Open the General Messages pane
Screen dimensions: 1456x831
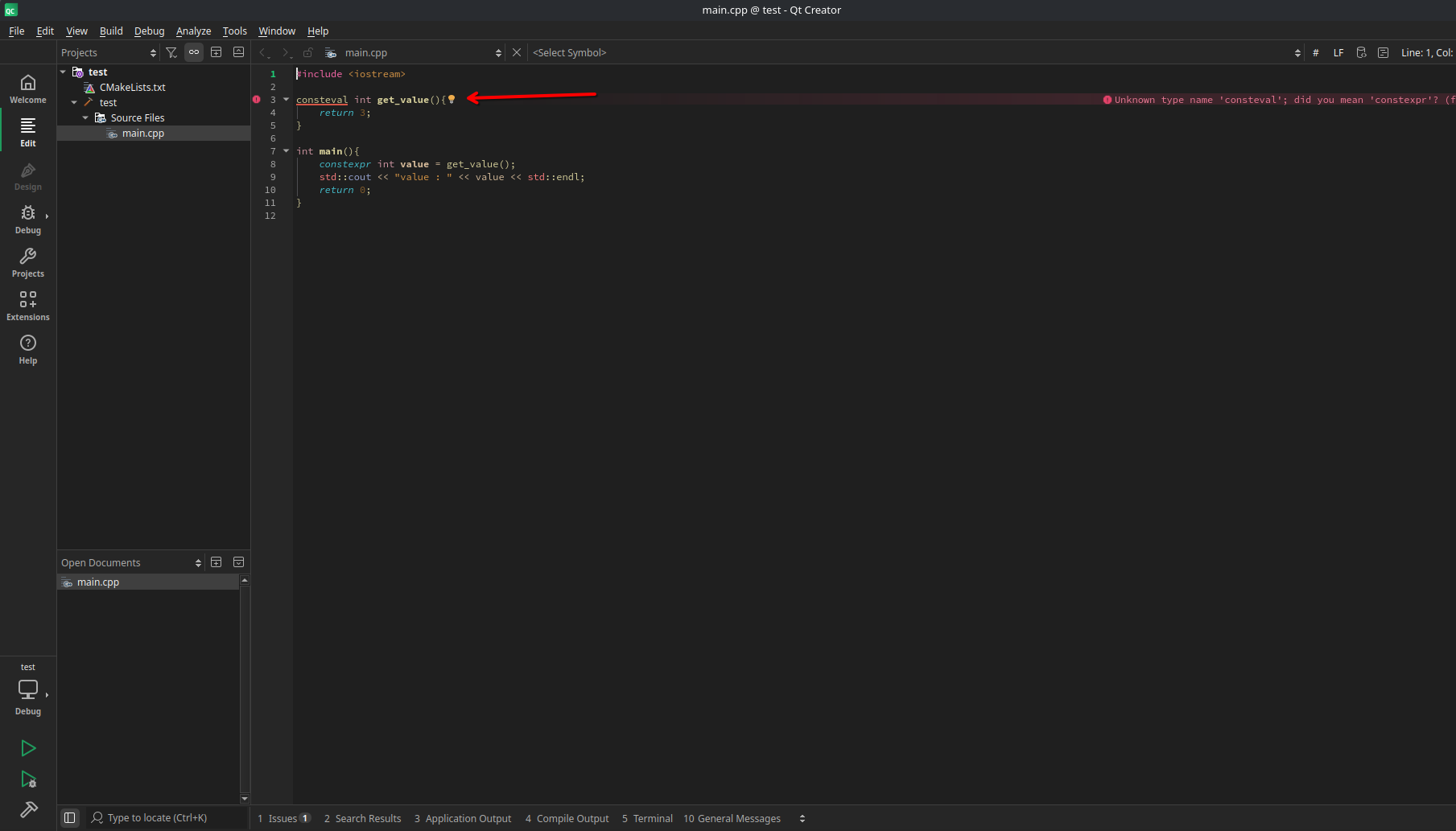(x=732, y=818)
